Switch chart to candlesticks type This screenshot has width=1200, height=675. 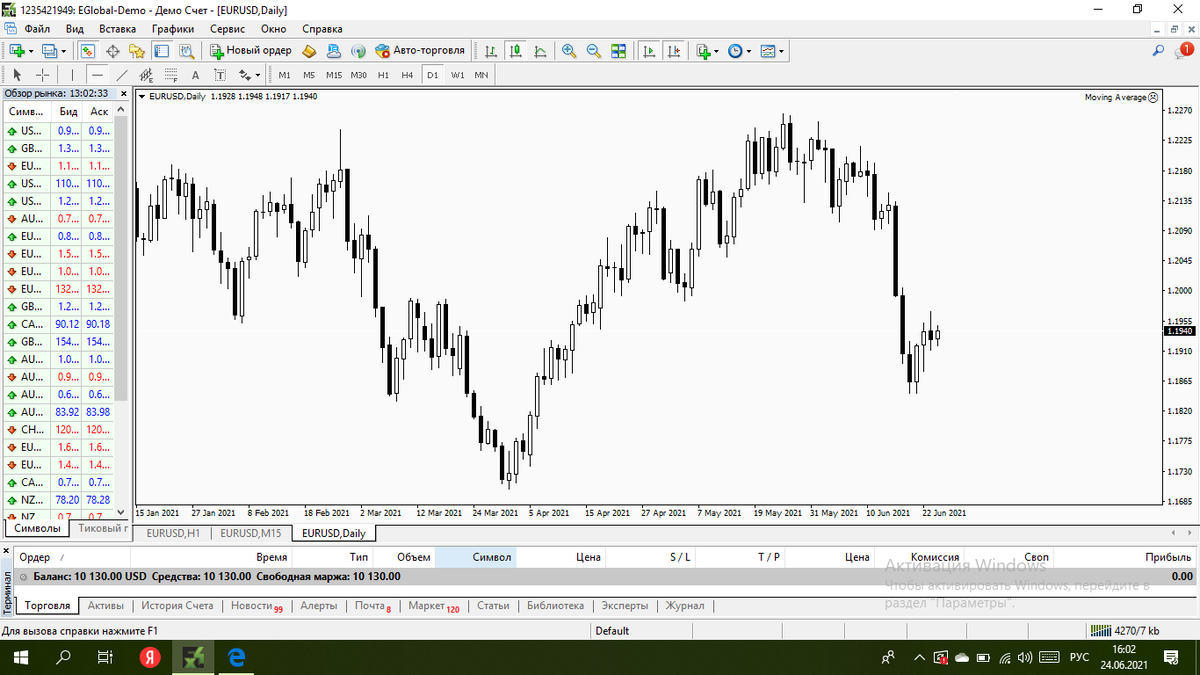tap(516, 50)
